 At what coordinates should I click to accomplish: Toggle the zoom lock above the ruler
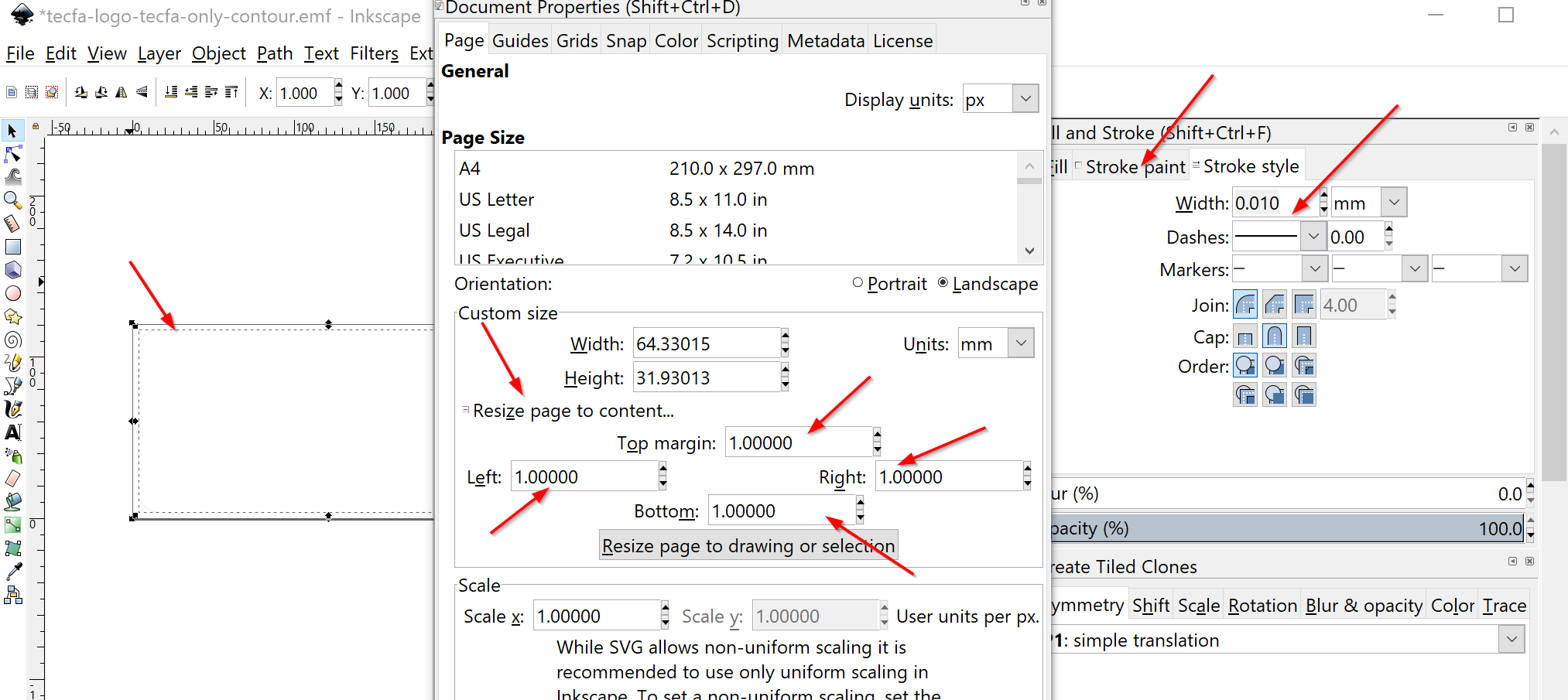(36, 126)
